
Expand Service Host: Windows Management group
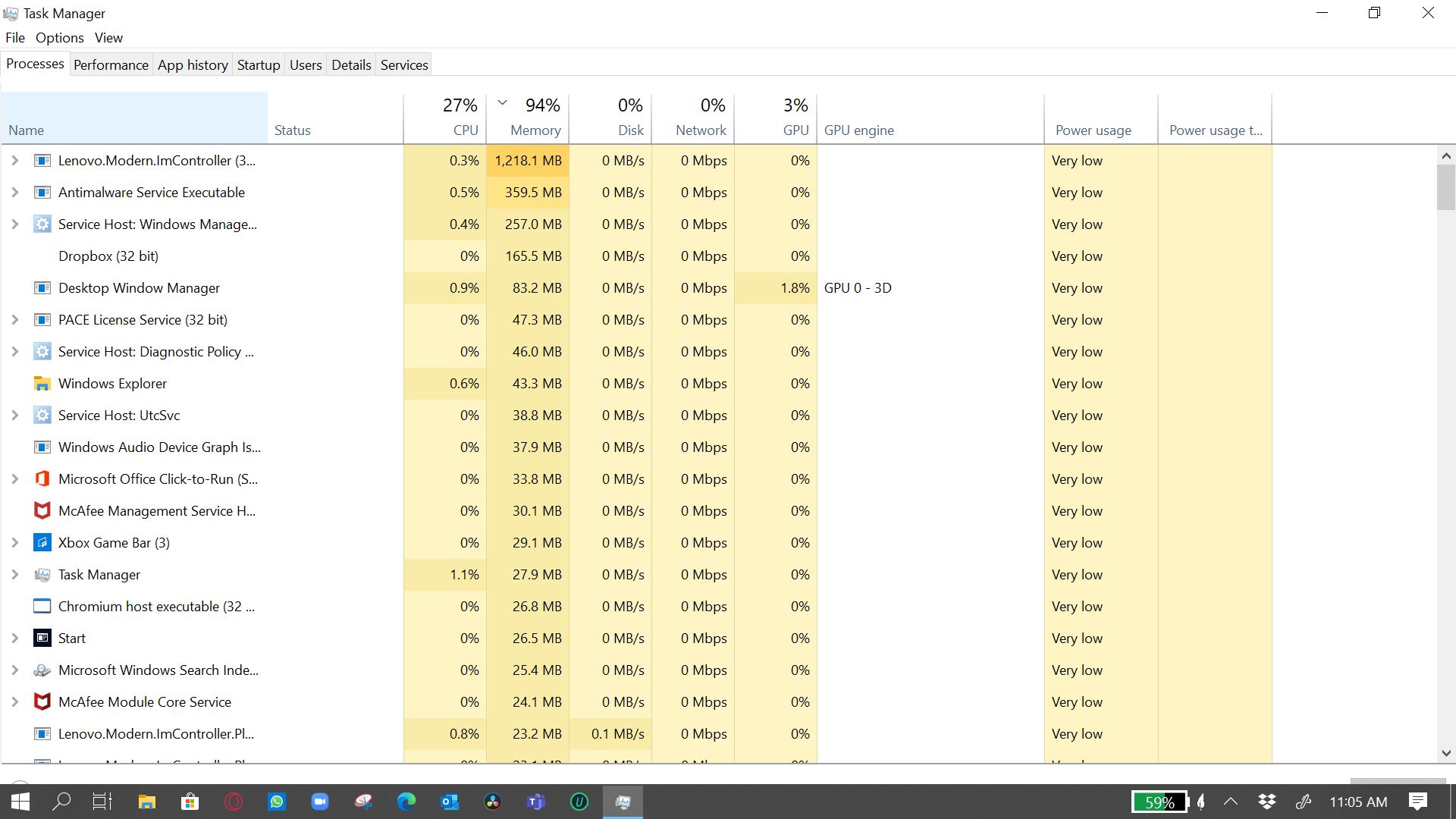pos(14,224)
